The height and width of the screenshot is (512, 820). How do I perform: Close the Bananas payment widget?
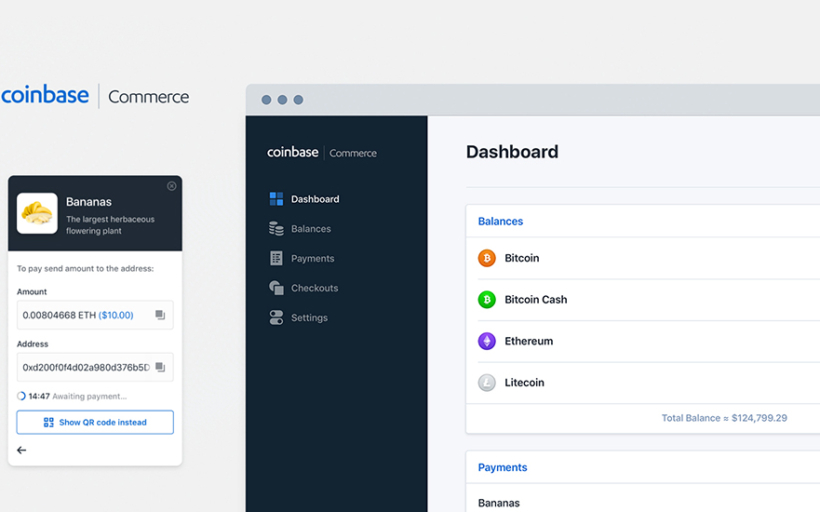click(x=171, y=186)
